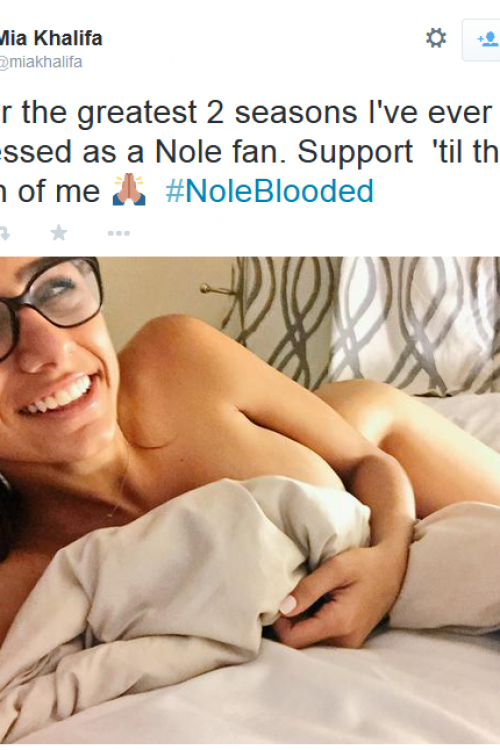Click the follow user icon button

(x=481, y=40)
